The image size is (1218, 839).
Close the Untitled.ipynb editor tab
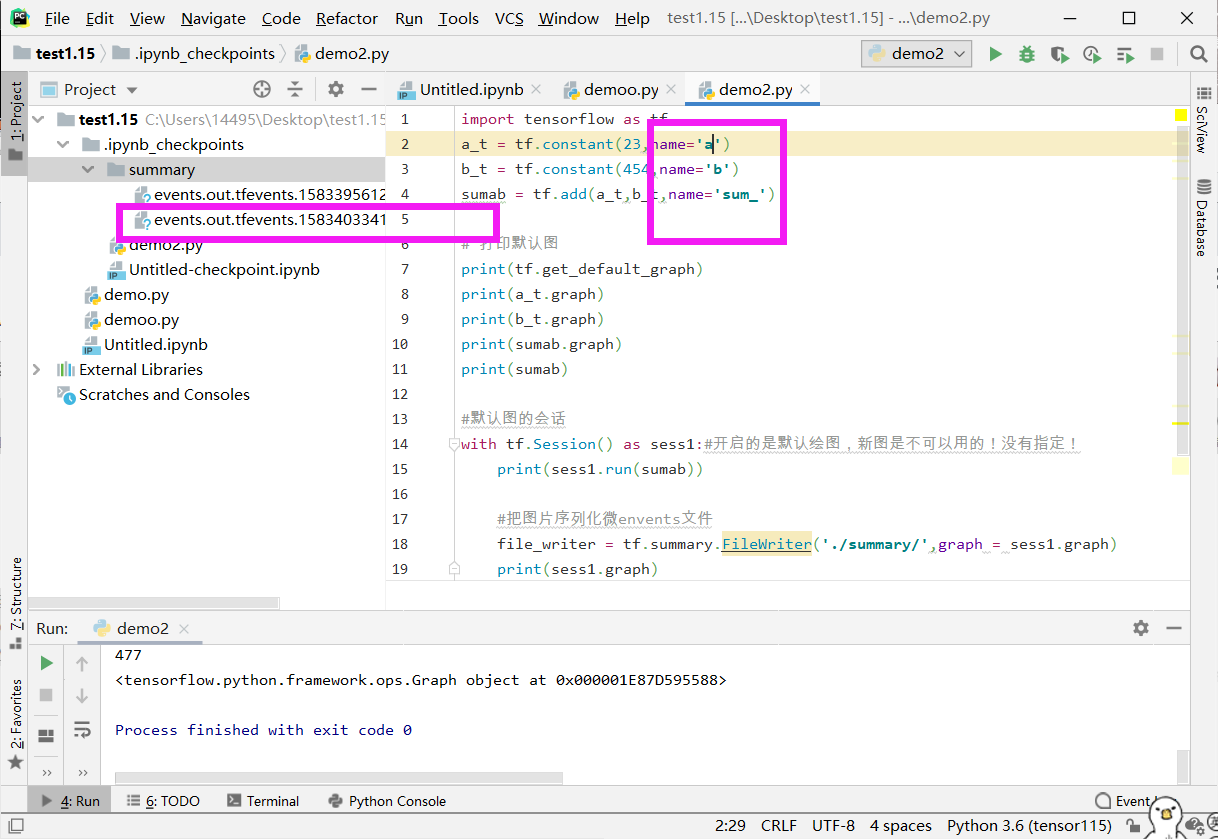(x=535, y=89)
